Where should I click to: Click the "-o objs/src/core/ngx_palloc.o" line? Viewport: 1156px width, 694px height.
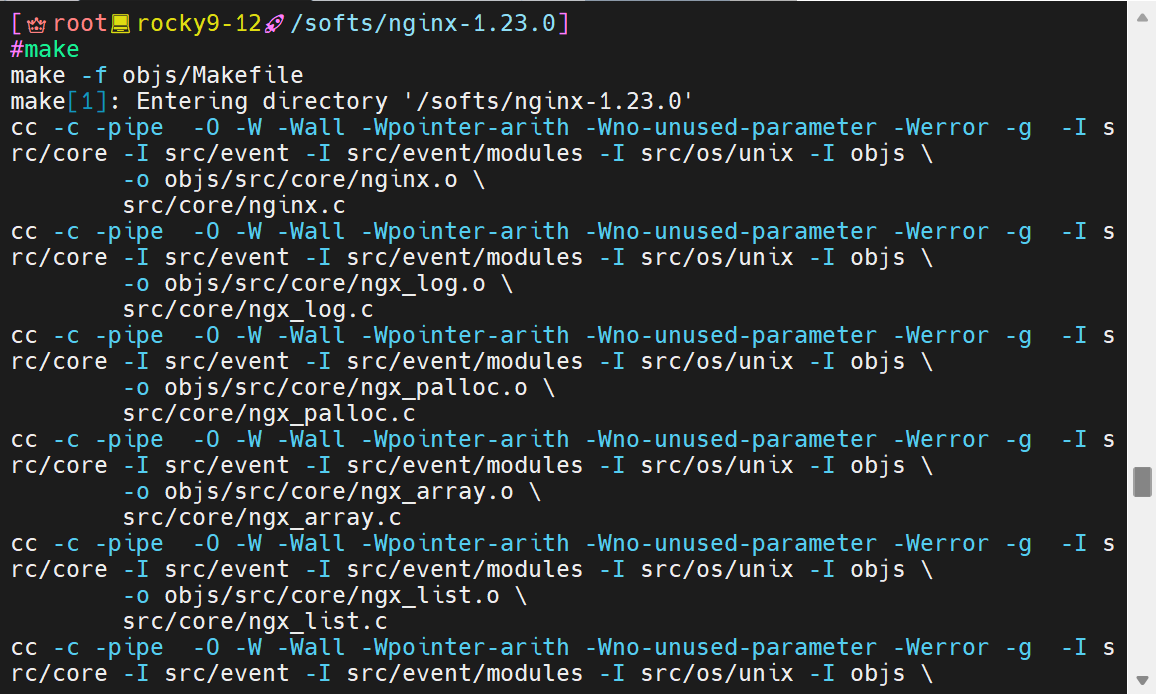(338, 387)
